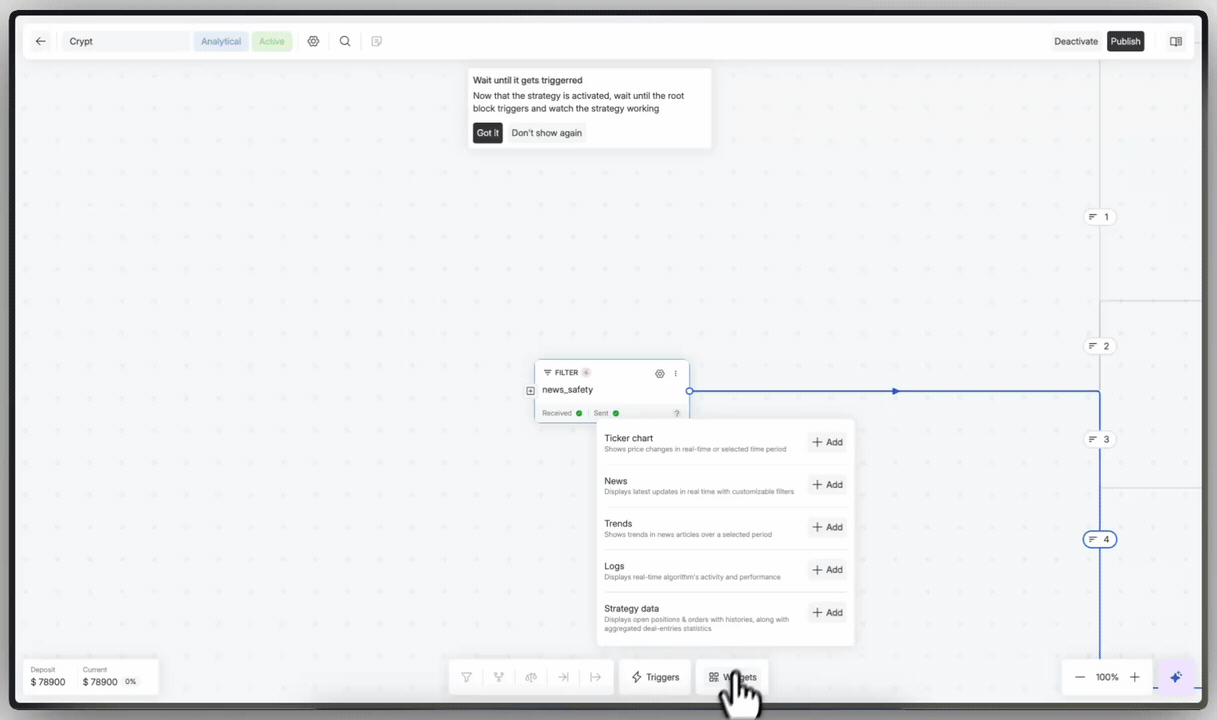
Task: Go back using the top-left arrow
Action: coord(41,41)
